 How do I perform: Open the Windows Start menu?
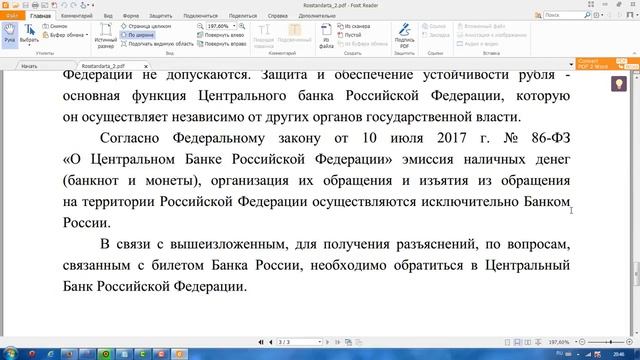(10, 354)
